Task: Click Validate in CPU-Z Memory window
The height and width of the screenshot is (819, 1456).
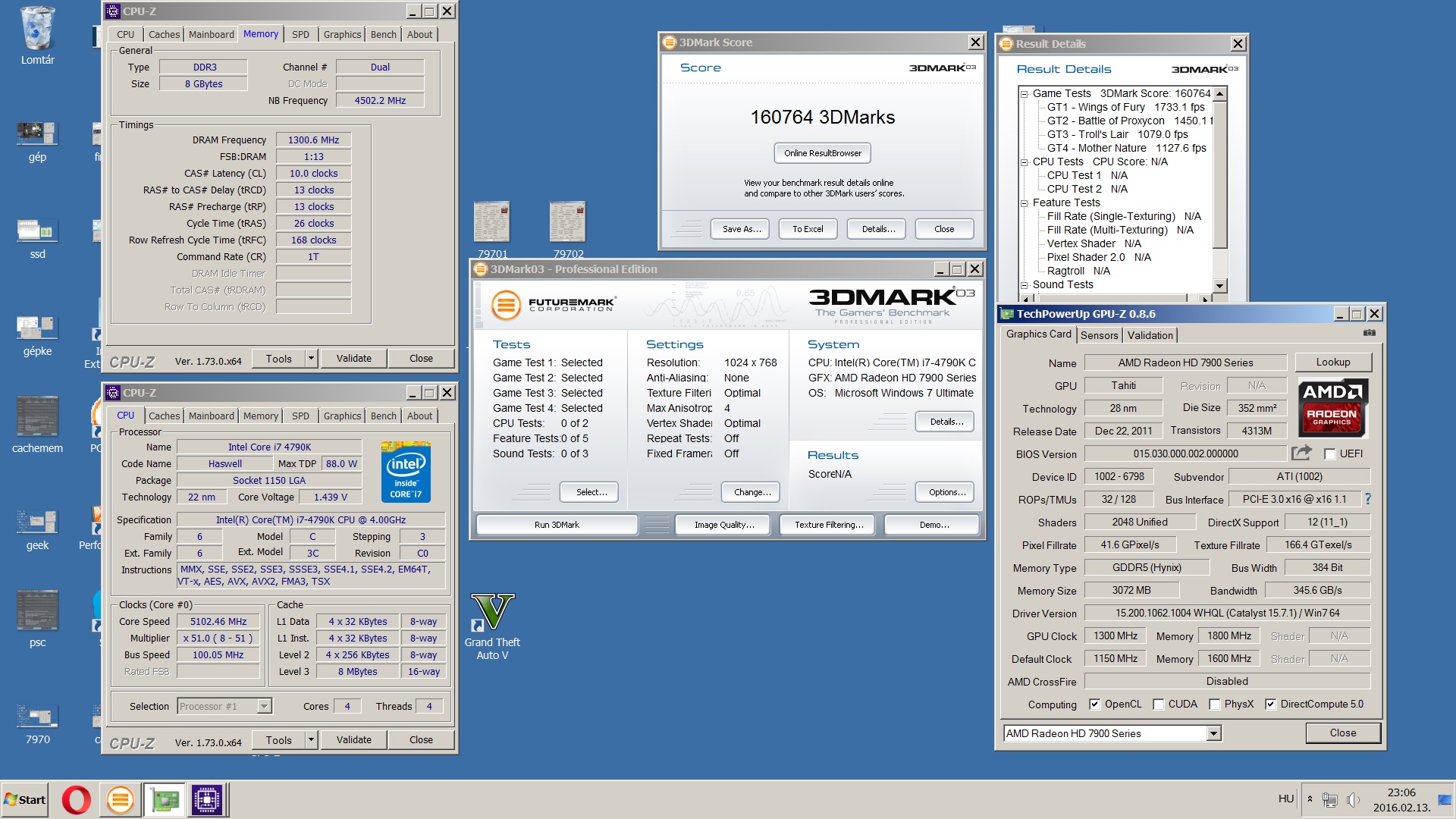Action: [x=353, y=358]
